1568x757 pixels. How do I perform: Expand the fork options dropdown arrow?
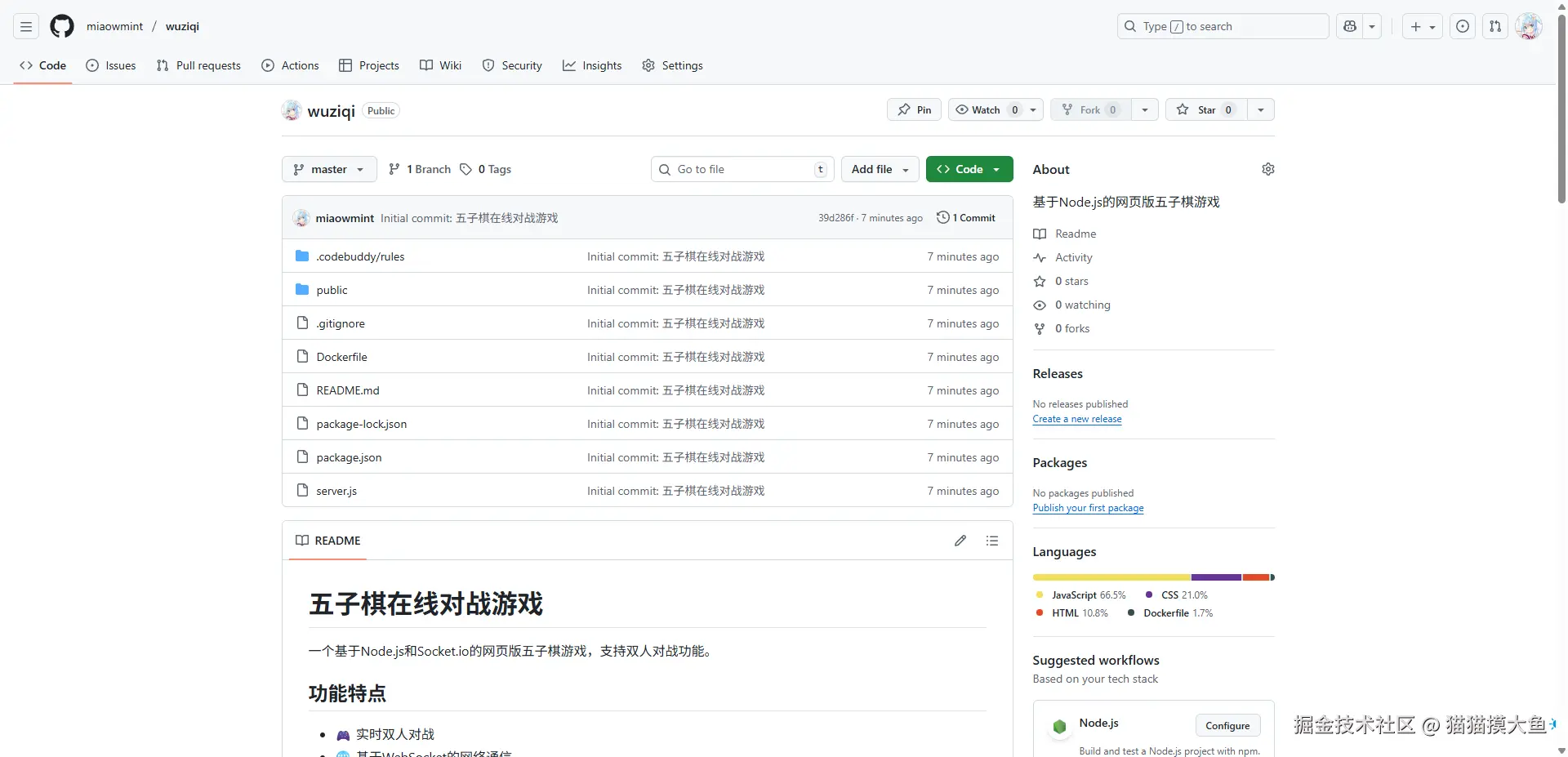click(x=1145, y=110)
